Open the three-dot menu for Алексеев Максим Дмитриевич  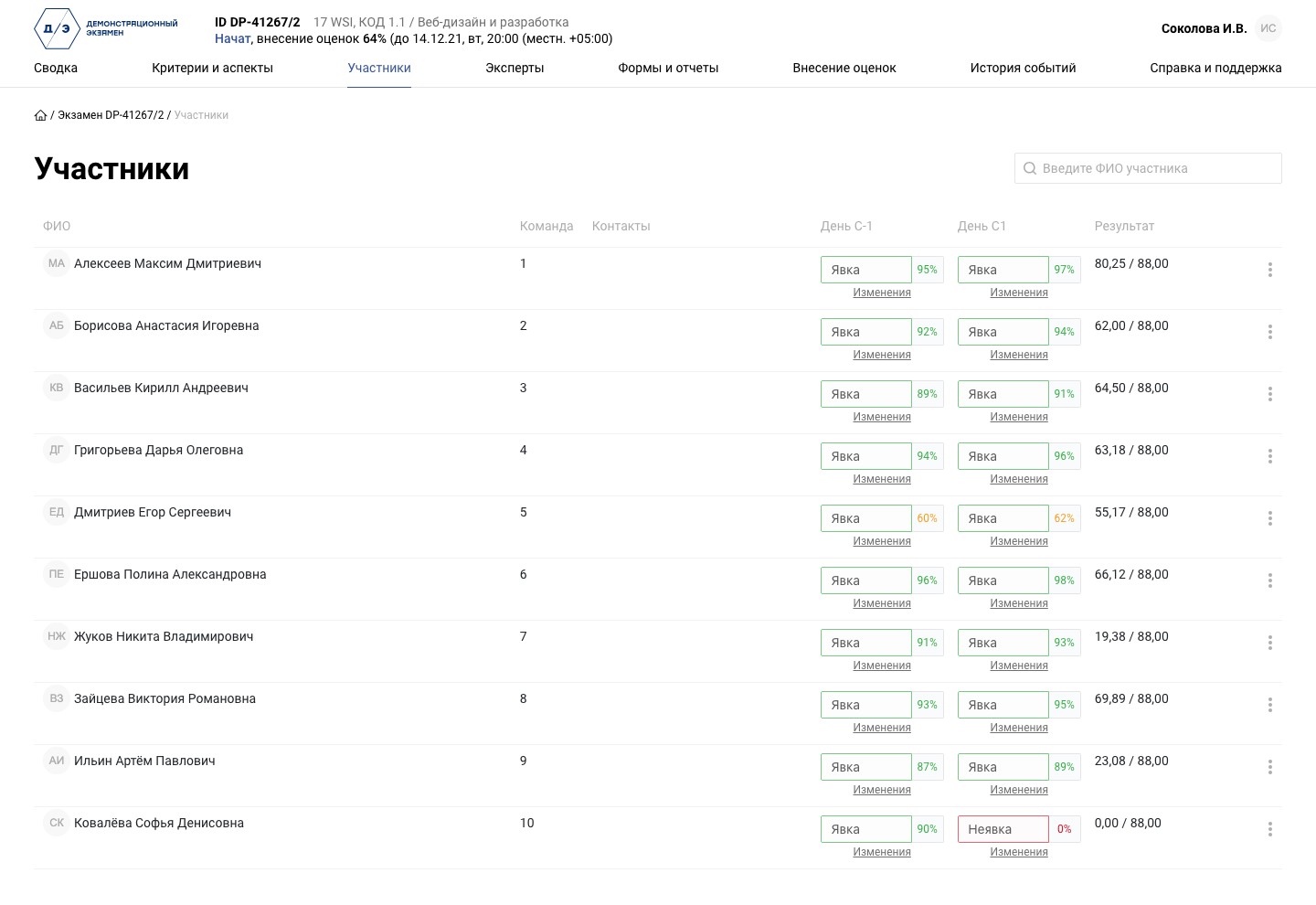pyautogui.click(x=1270, y=270)
